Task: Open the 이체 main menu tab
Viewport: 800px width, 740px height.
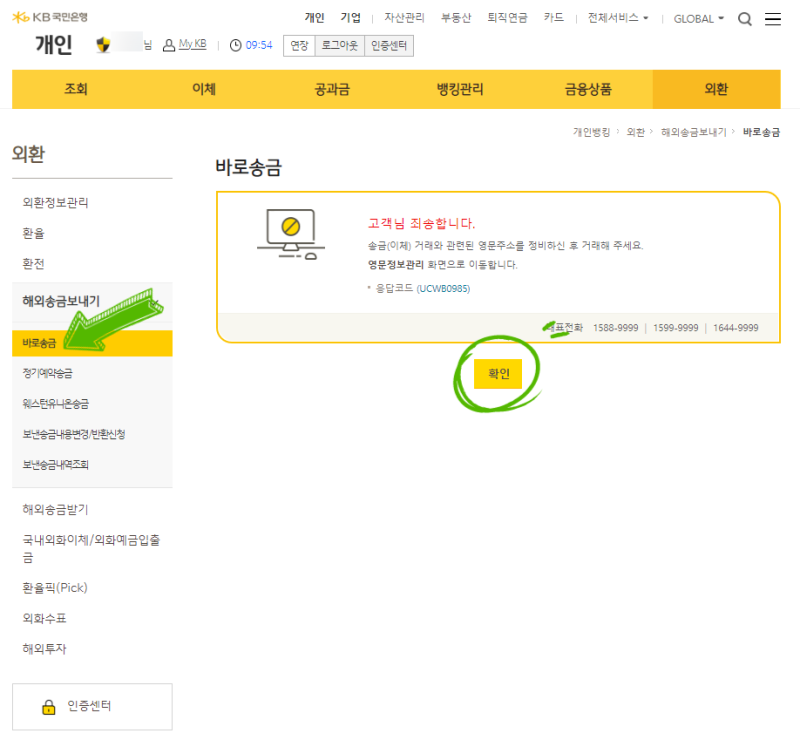Action: tap(204, 89)
